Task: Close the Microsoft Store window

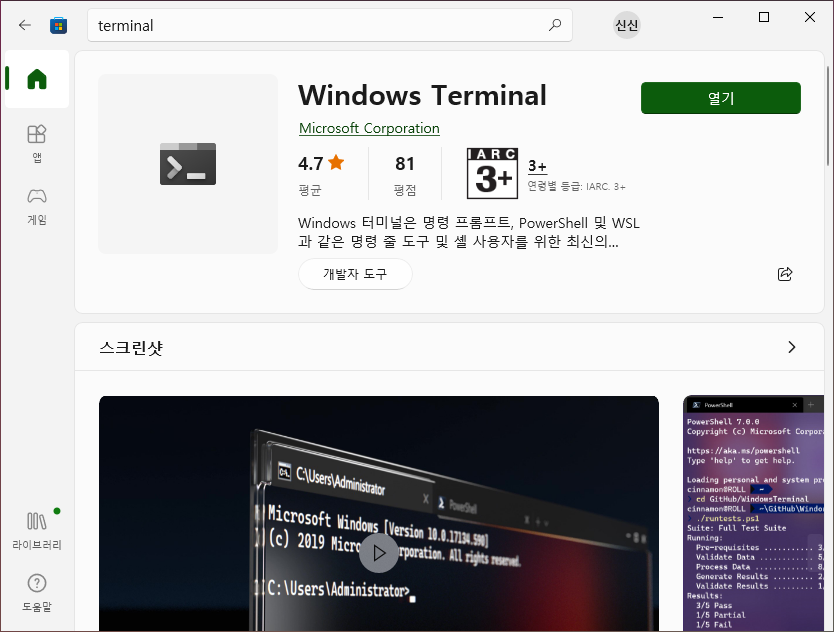Action: click(810, 17)
